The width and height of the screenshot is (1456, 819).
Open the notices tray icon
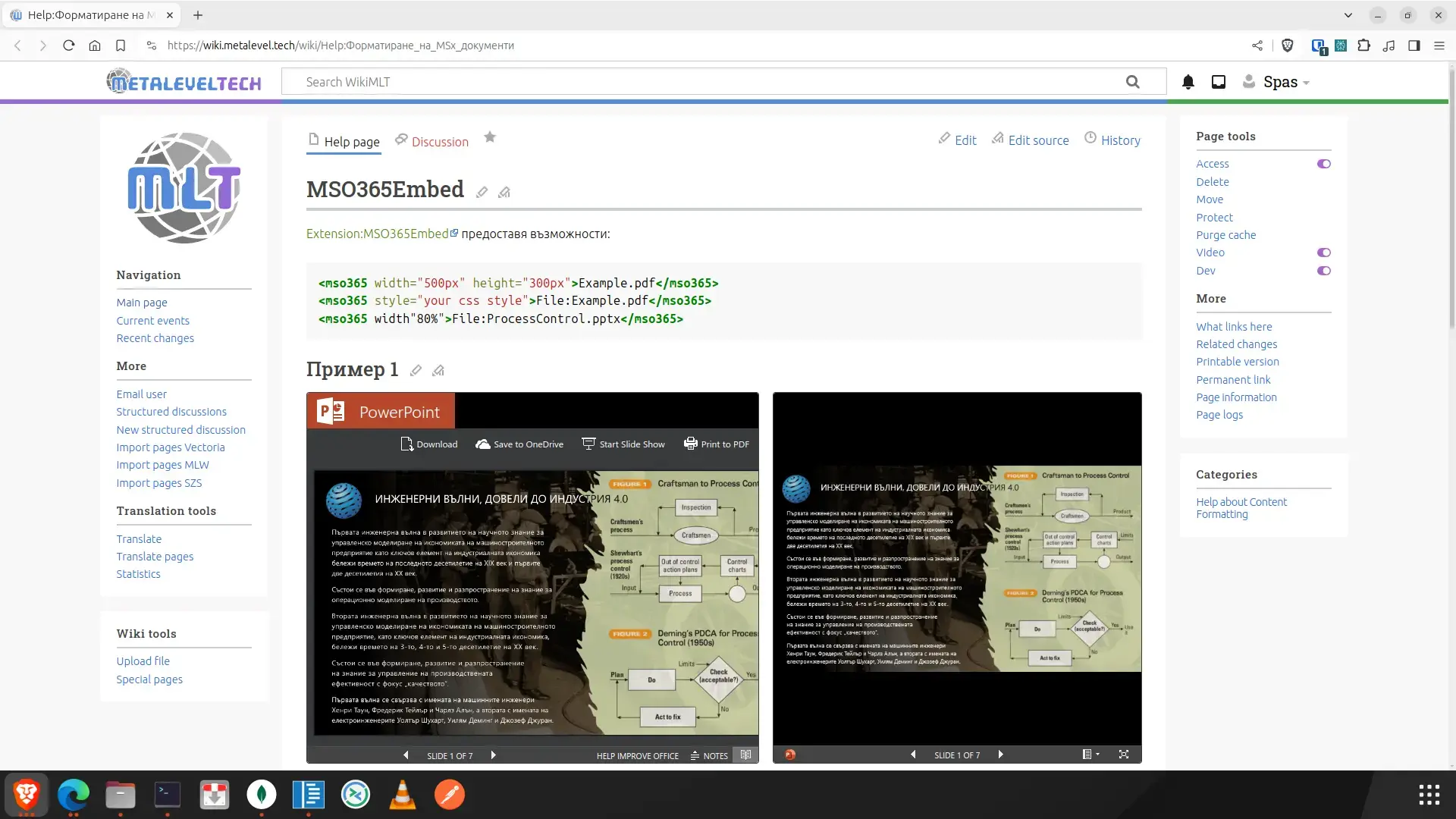coord(1219,82)
